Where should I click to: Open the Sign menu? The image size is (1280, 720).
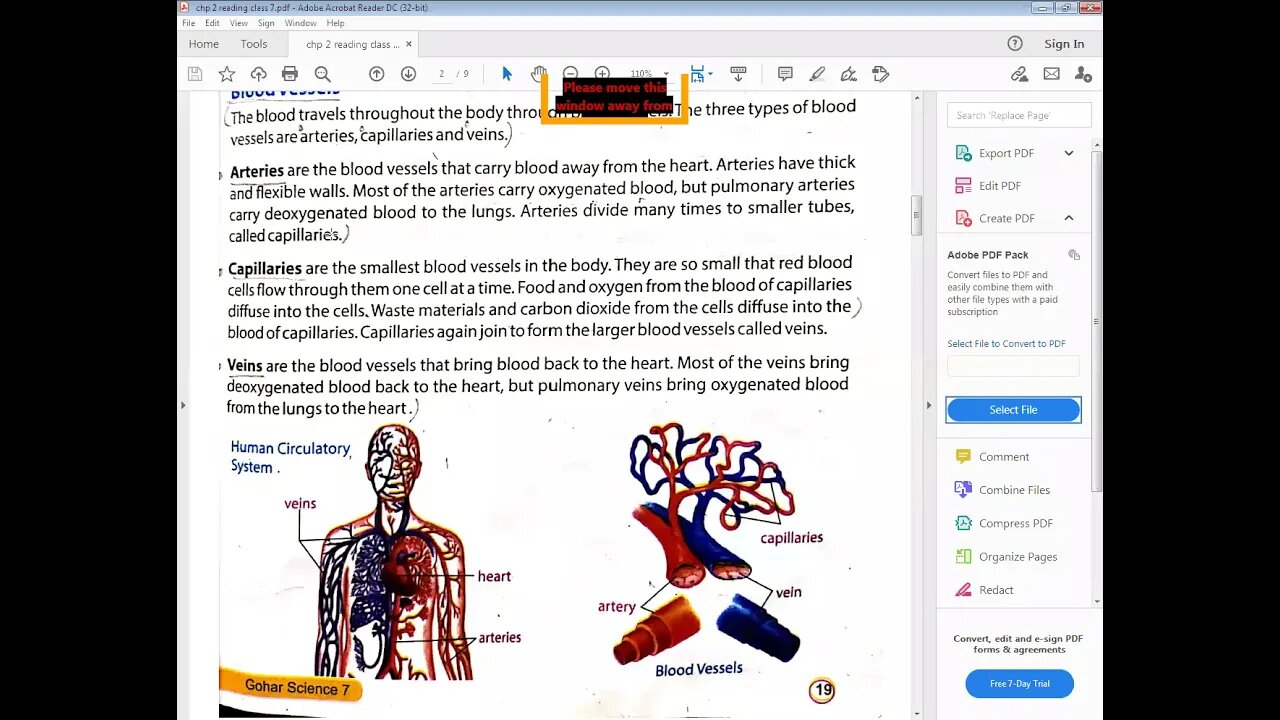(x=266, y=23)
